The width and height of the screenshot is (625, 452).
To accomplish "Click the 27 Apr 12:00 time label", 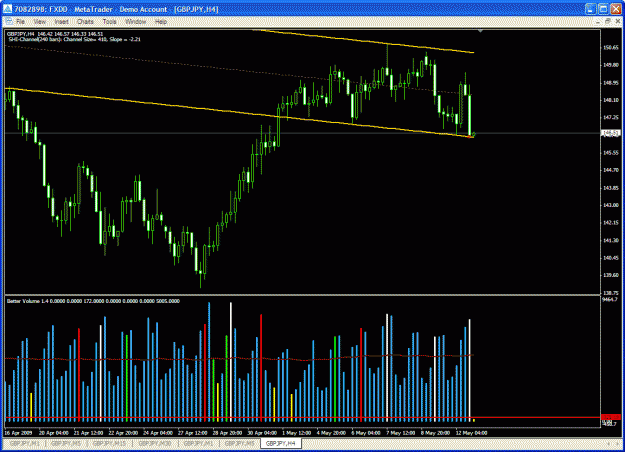I will 193,433.
